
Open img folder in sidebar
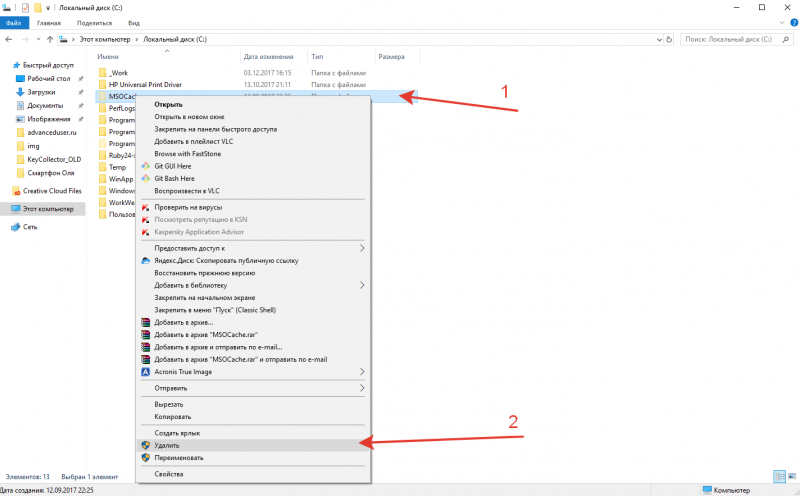(x=33, y=146)
